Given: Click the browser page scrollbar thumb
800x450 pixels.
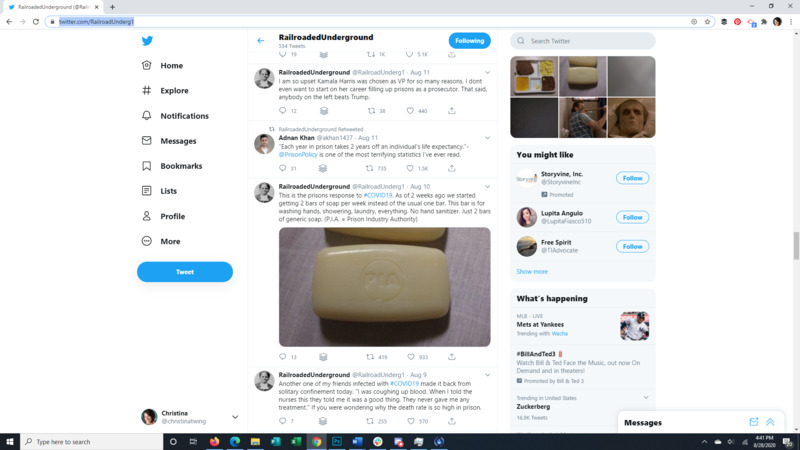Looking at the screenshot, I should [x=796, y=245].
